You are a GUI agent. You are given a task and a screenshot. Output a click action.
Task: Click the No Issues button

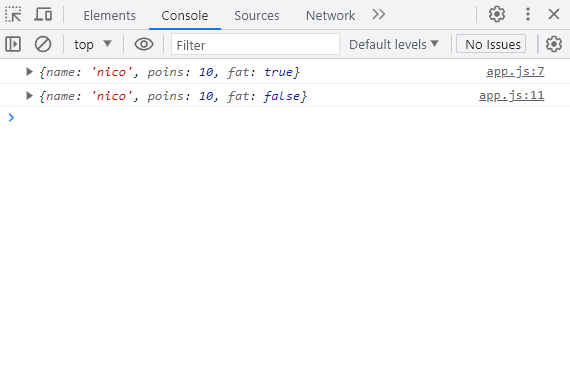tap(491, 44)
